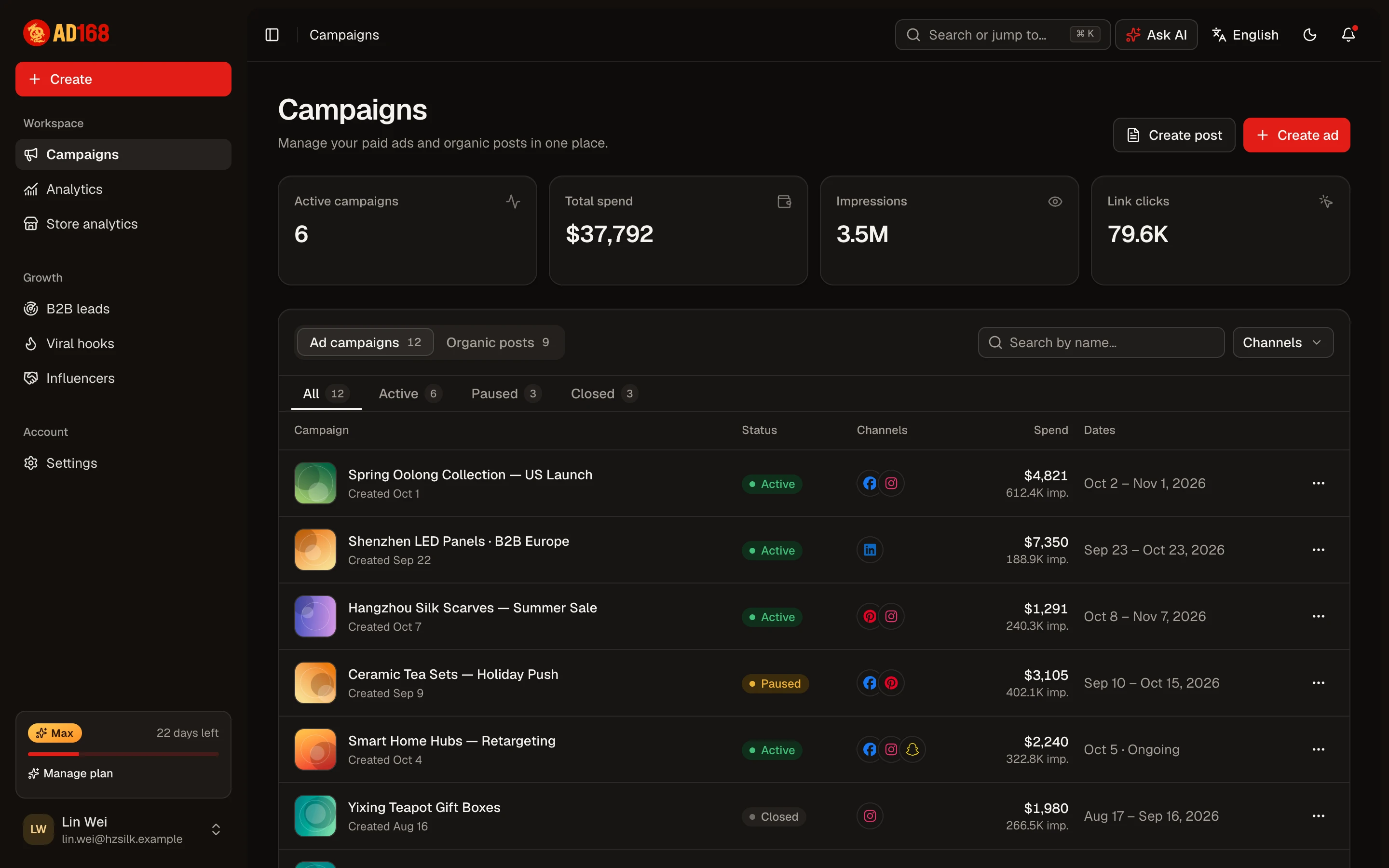Image resolution: width=1389 pixels, height=868 pixels.
Task: Click the Closed status badge
Action: click(774, 817)
